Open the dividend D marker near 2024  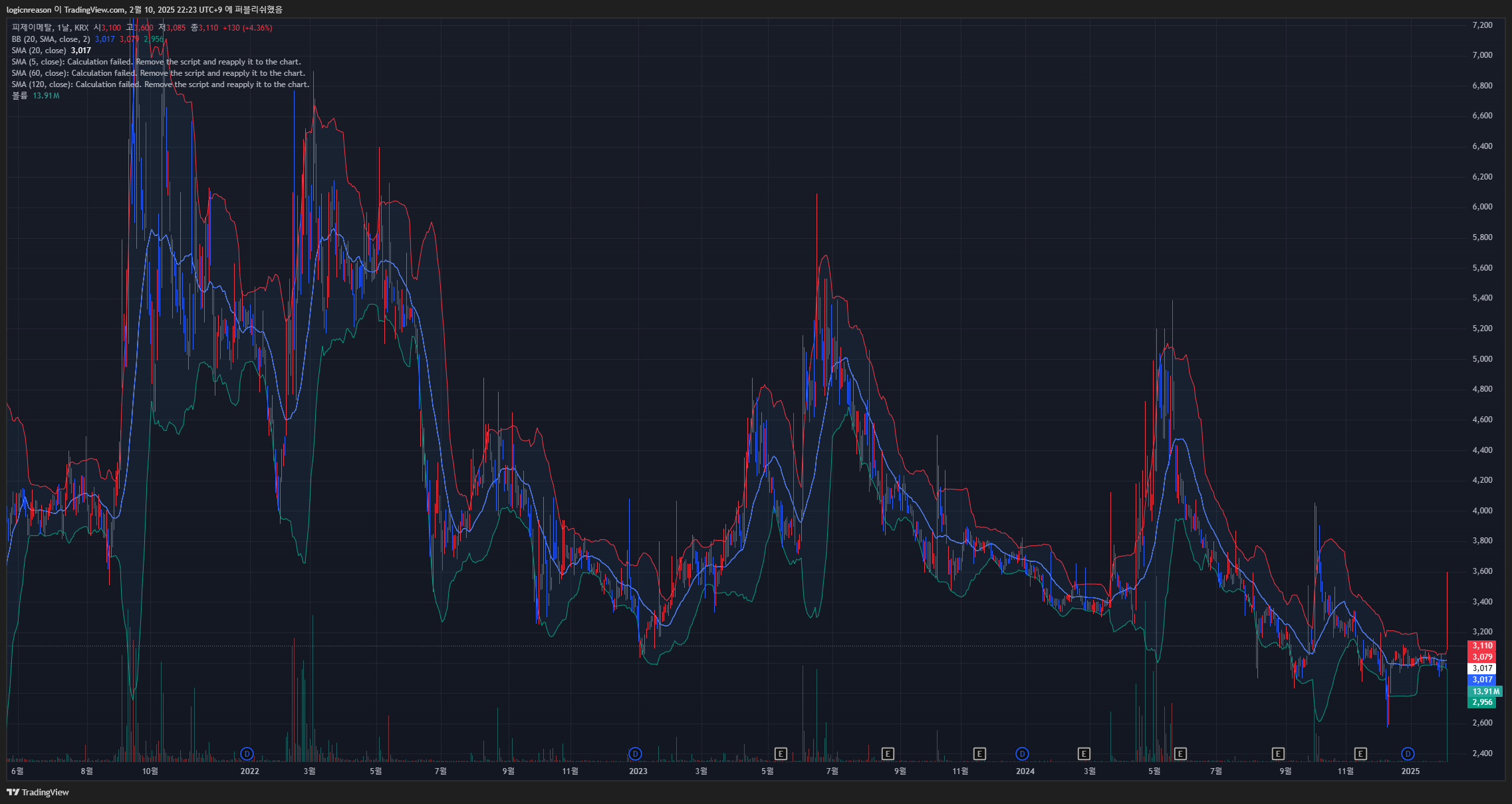(1022, 753)
